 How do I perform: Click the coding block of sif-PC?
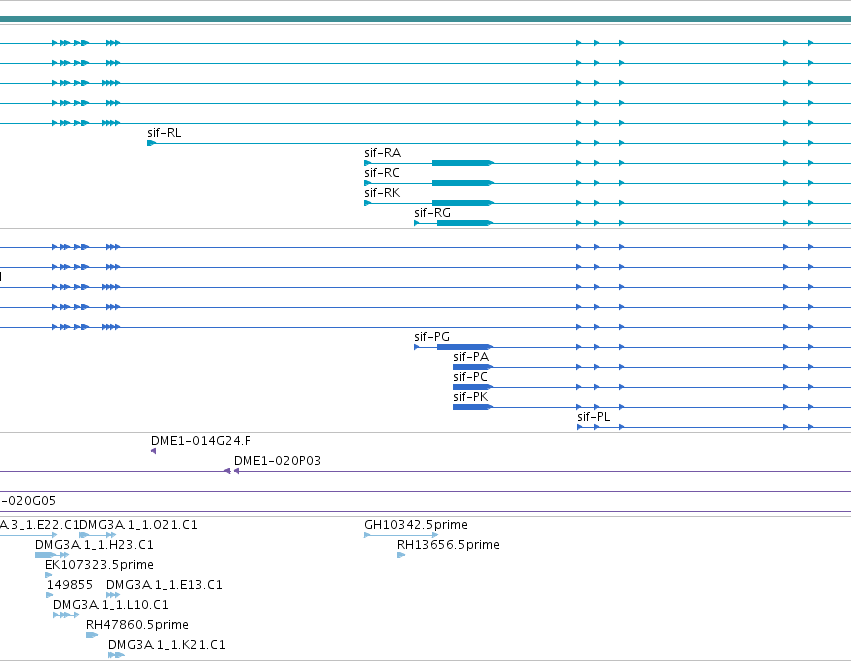pos(472,387)
